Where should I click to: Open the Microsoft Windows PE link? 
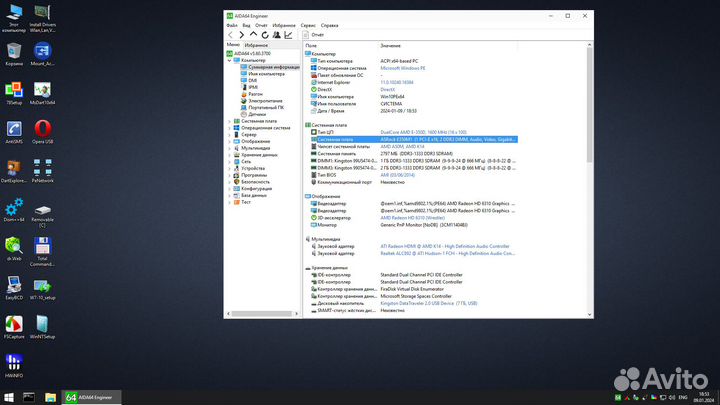[x=403, y=68]
